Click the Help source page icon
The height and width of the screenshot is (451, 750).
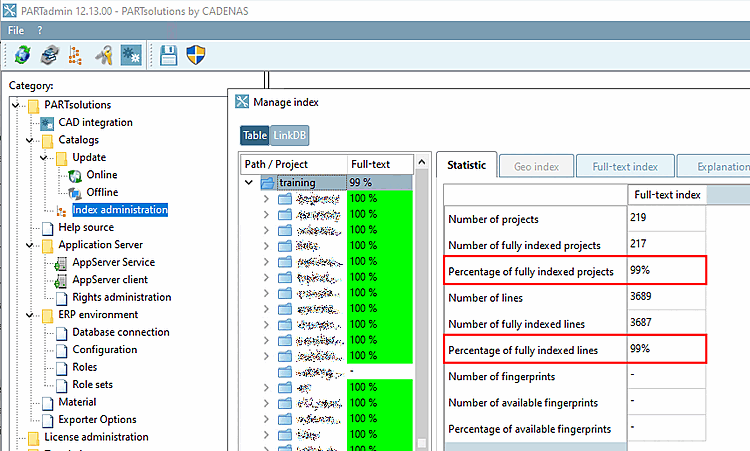pyautogui.click(x=47, y=229)
